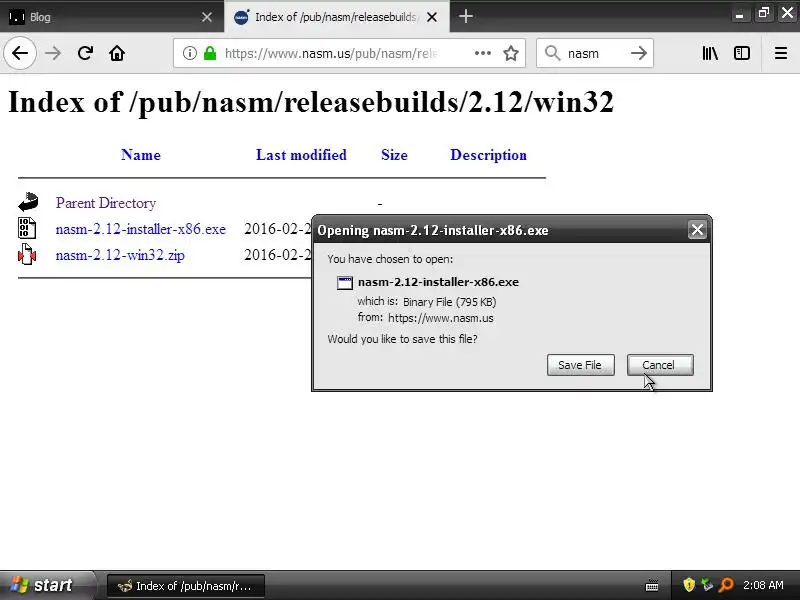This screenshot has width=800, height=600.
Task: Open page actions three-dot menu
Action: 483,53
